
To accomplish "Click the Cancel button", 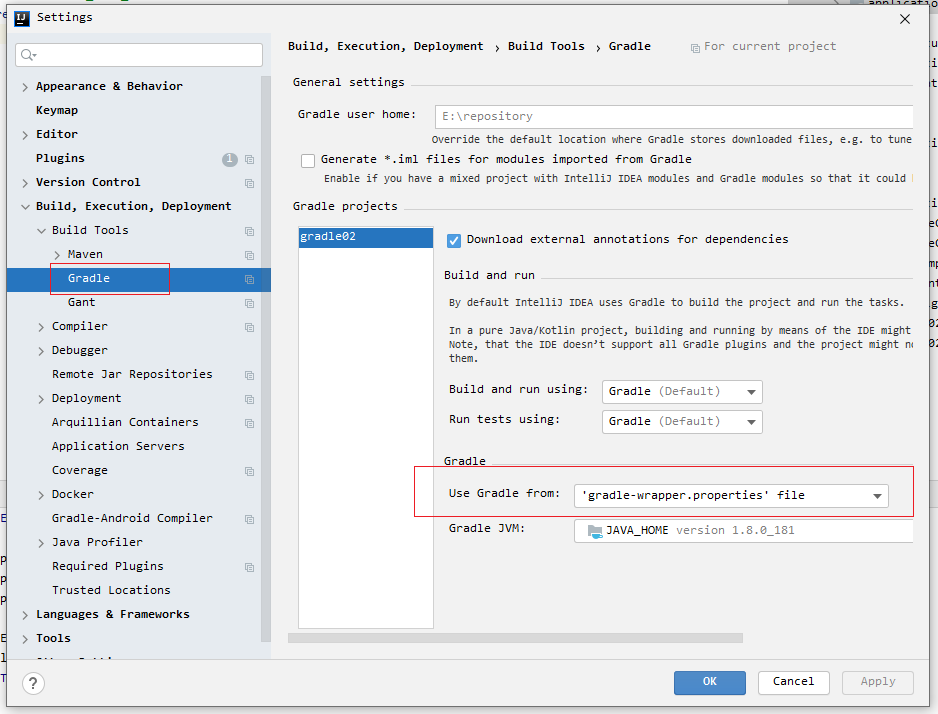I will [x=793, y=682].
